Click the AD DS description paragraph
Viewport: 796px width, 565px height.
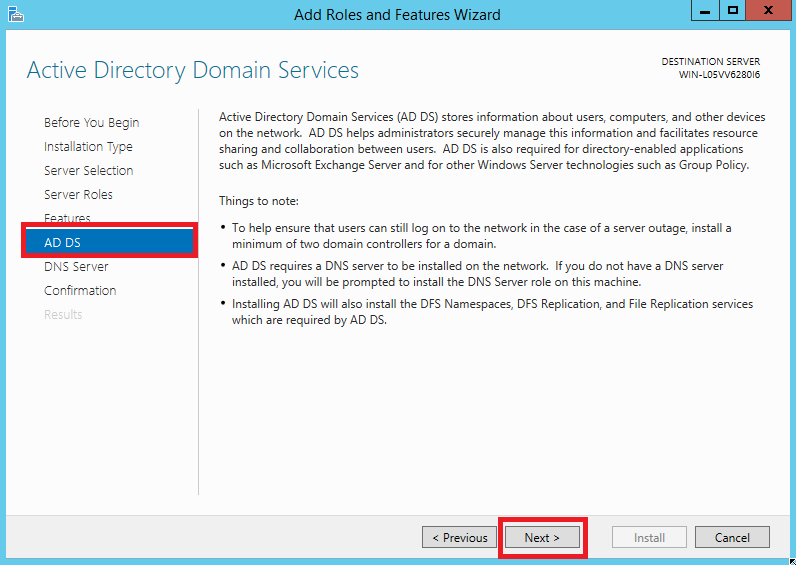pyautogui.click(x=492, y=141)
